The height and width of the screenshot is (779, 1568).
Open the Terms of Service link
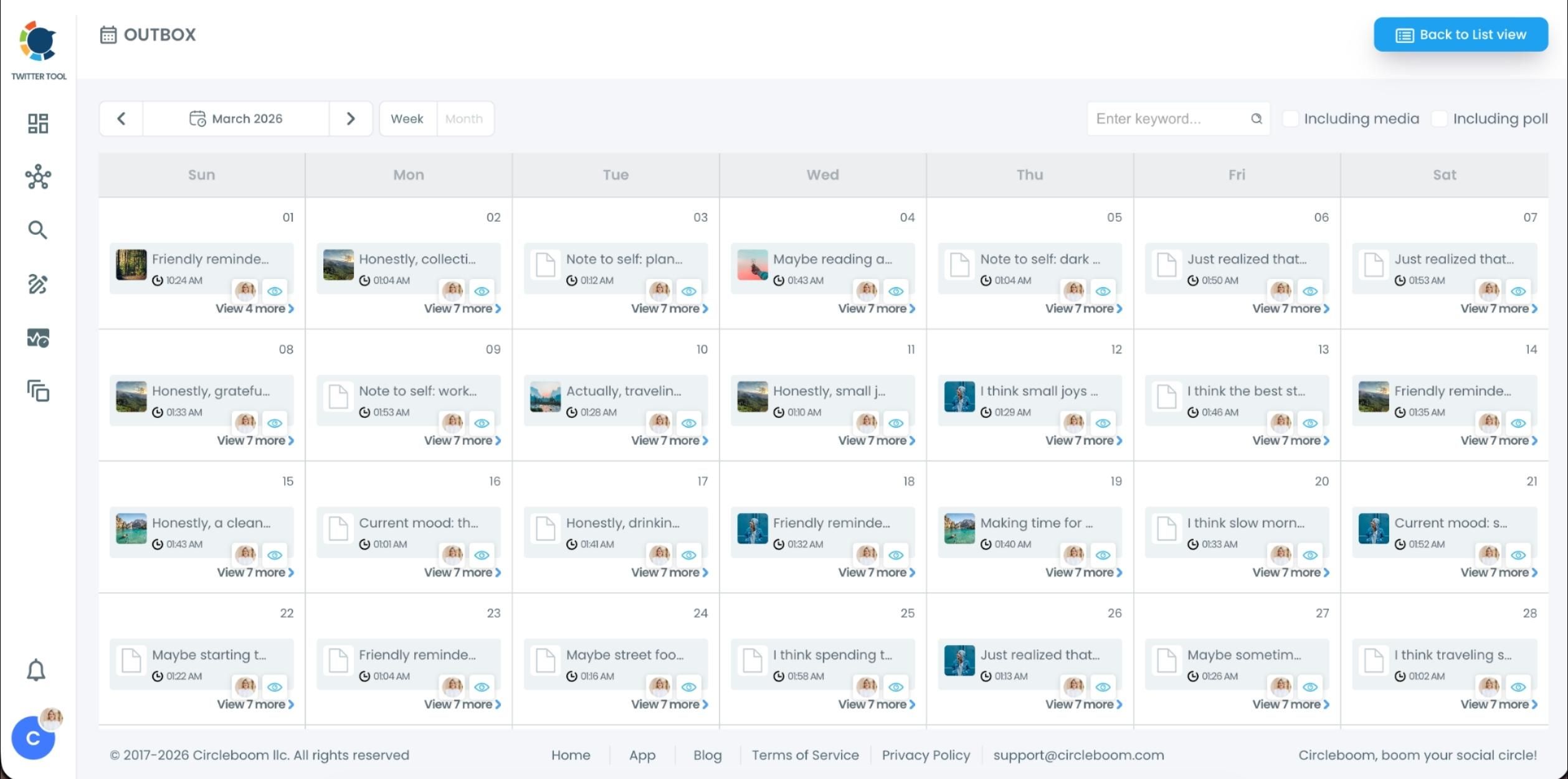[x=805, y=755]
